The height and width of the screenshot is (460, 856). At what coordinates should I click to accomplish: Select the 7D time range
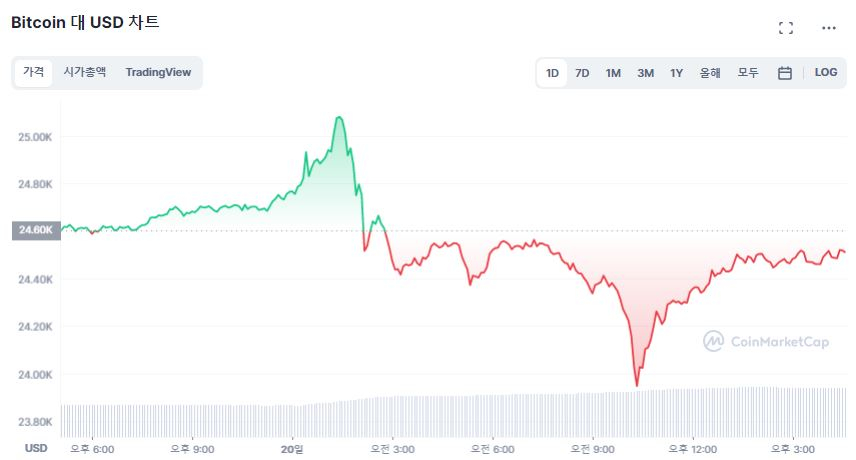[582, 73]
